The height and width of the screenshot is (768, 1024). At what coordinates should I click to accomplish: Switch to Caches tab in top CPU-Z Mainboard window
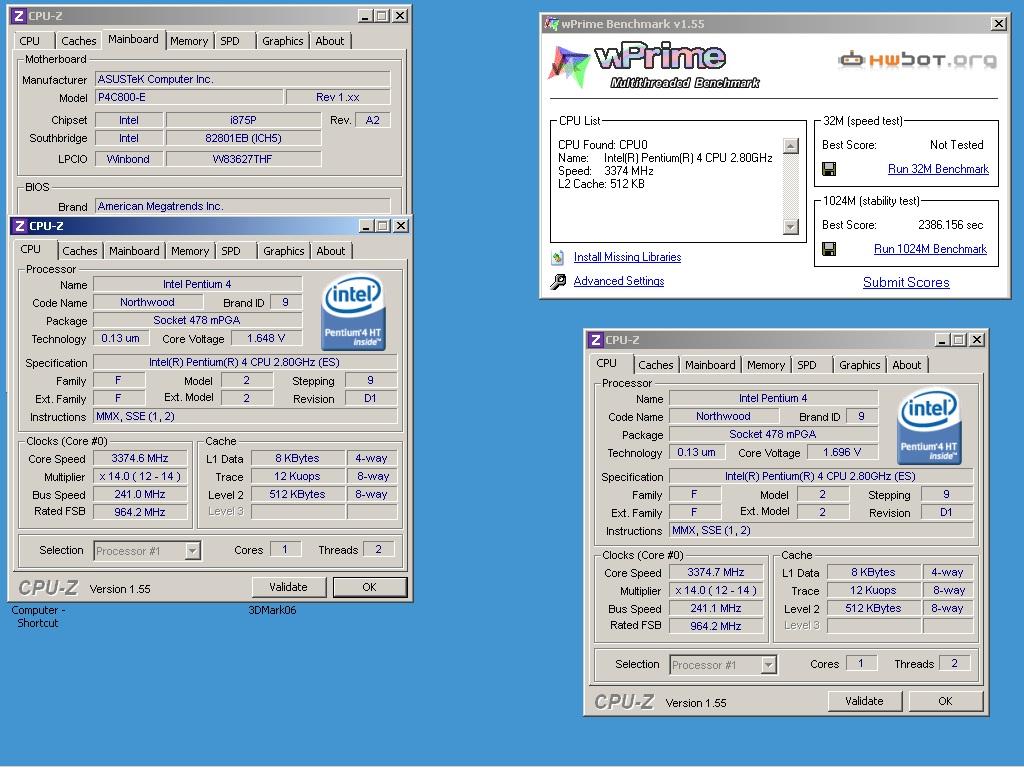coord(78,40)
